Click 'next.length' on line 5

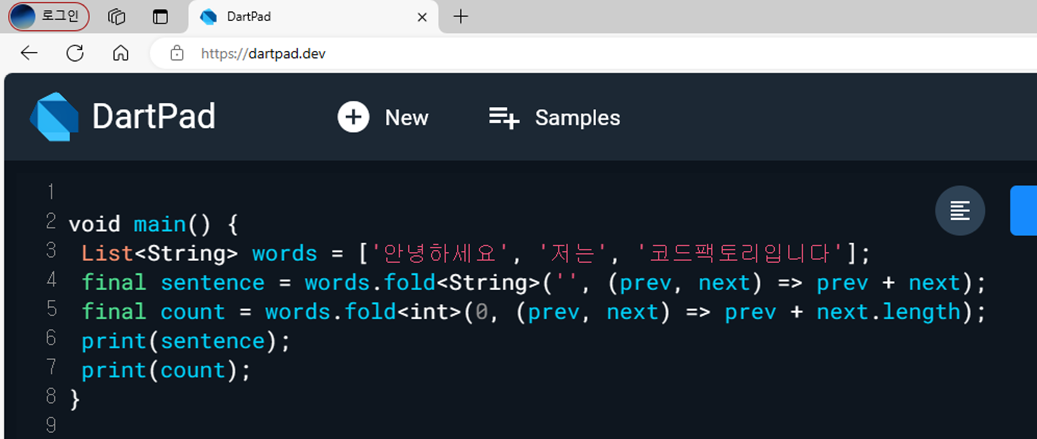[888, 312]
